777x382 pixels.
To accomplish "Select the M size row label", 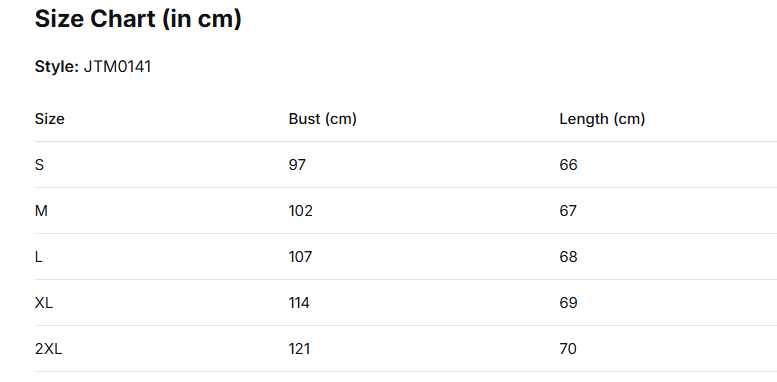I will pyautogui.click(x=41, y=211).
